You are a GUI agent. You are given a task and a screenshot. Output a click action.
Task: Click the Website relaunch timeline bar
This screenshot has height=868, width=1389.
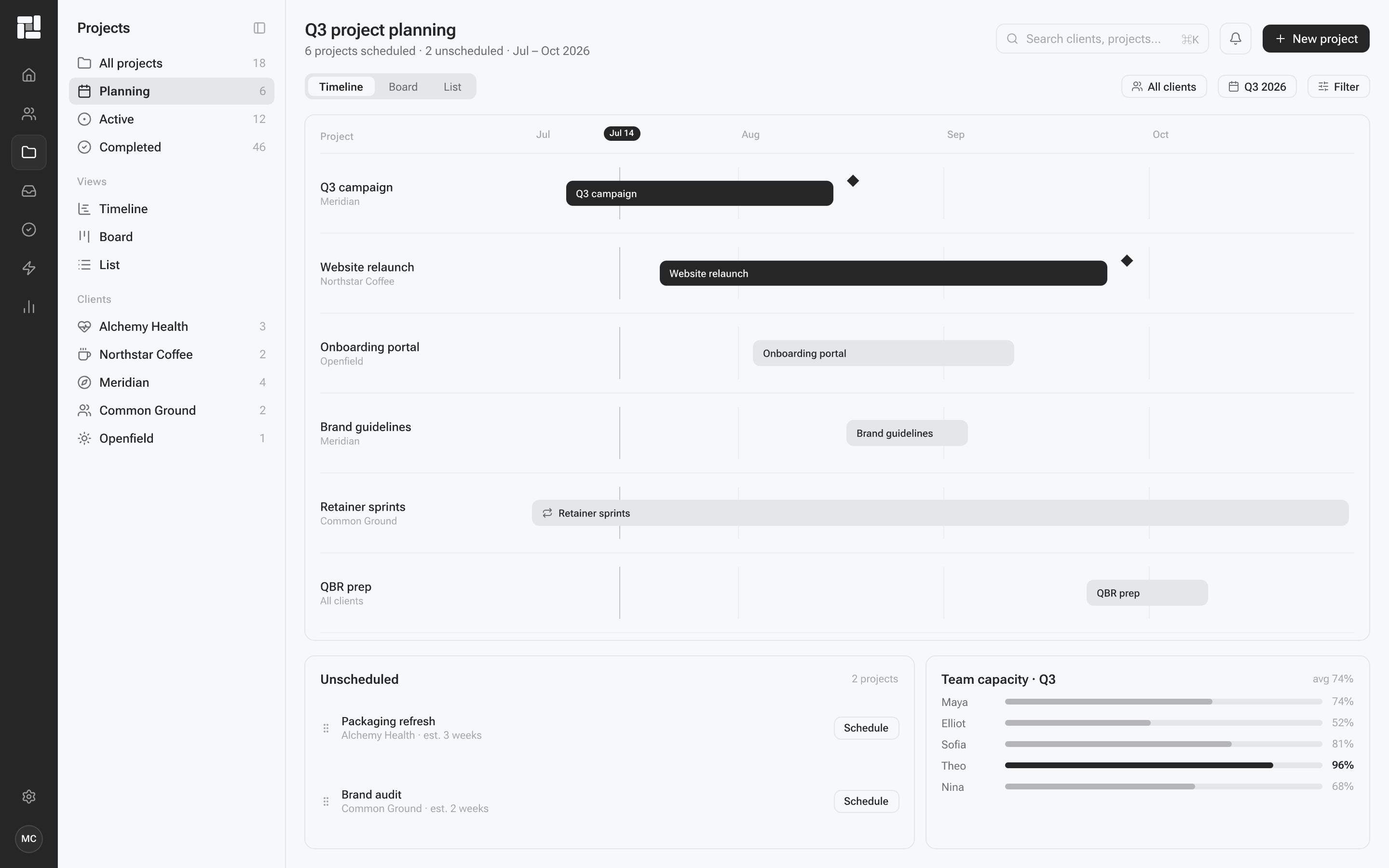[x=883, y=273]
